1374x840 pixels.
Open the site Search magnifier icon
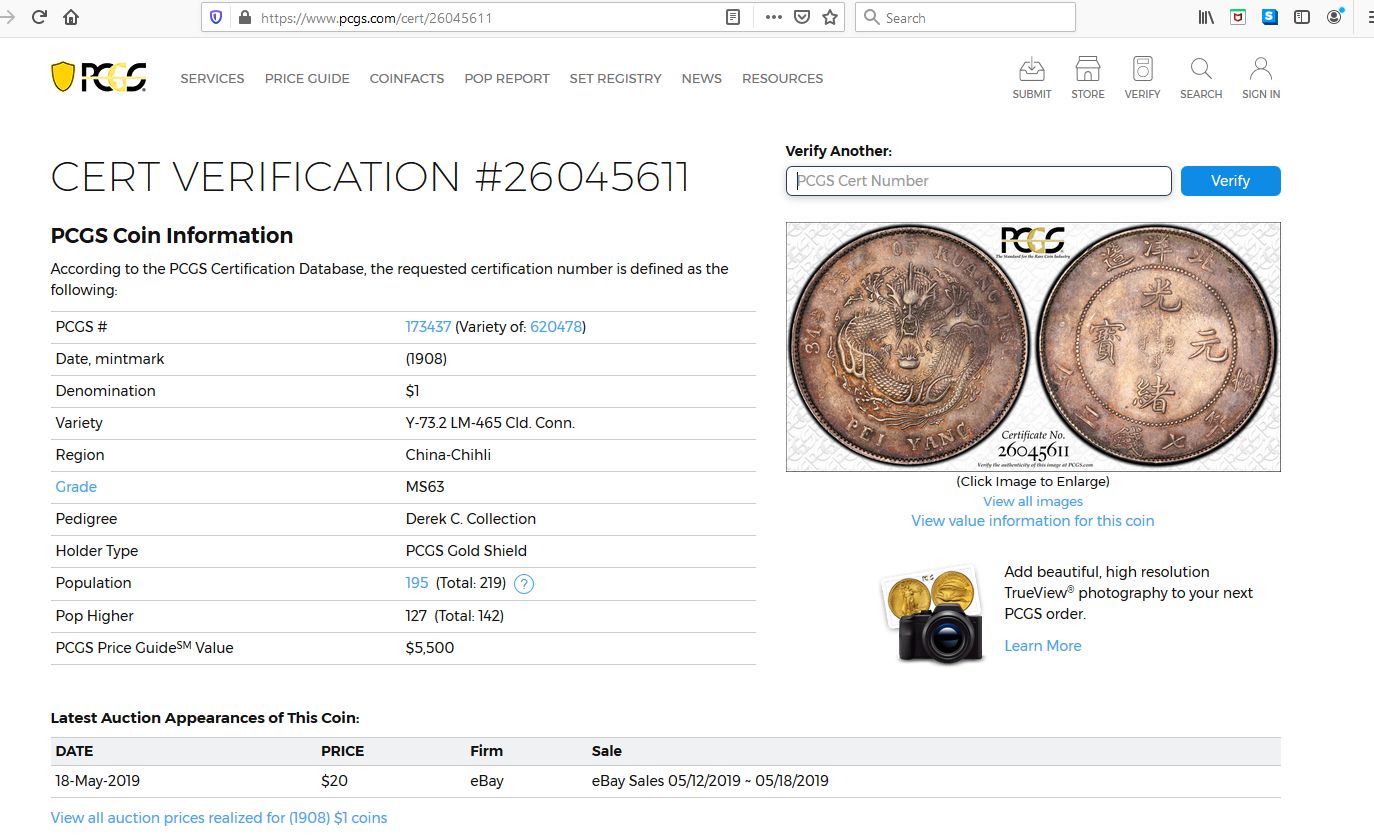click(x=1201, y=70)
